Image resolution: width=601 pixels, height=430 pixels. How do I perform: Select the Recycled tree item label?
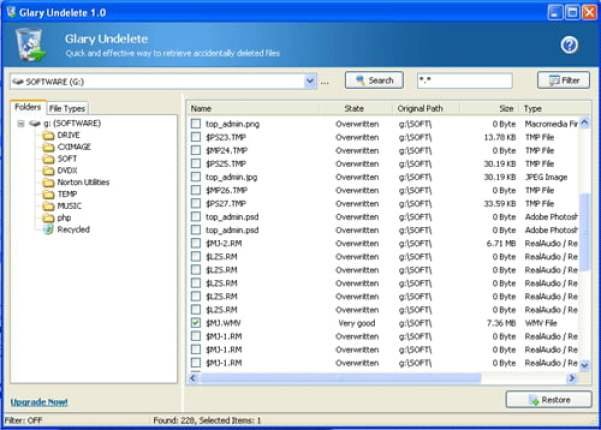[x=73, y=230]
